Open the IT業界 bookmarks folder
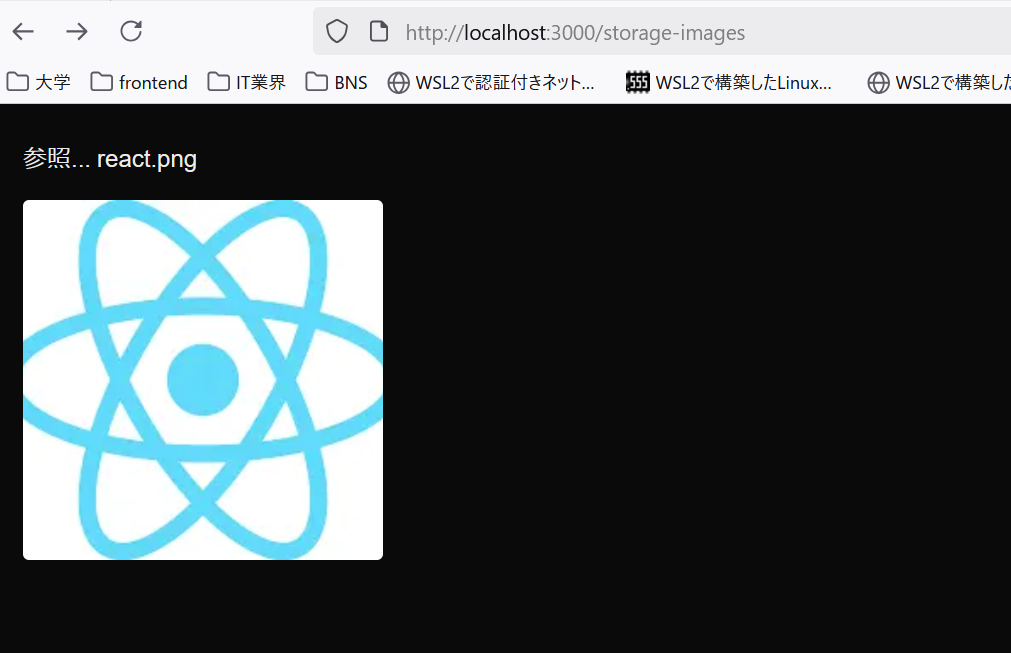The image size is (1011, 653). [246, 83]
